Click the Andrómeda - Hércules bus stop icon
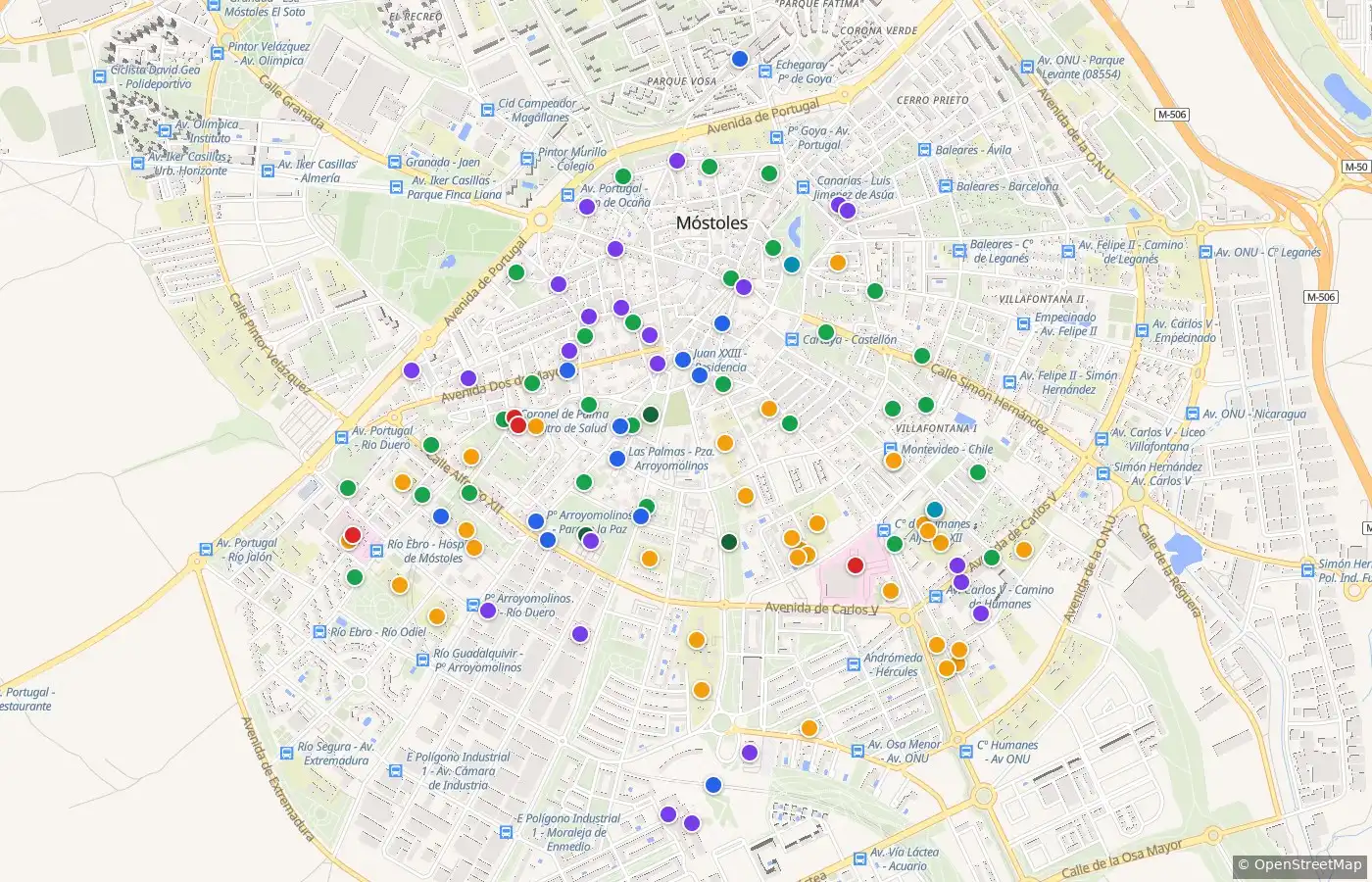Screen dimensions: 1372x882 (853, 665)
